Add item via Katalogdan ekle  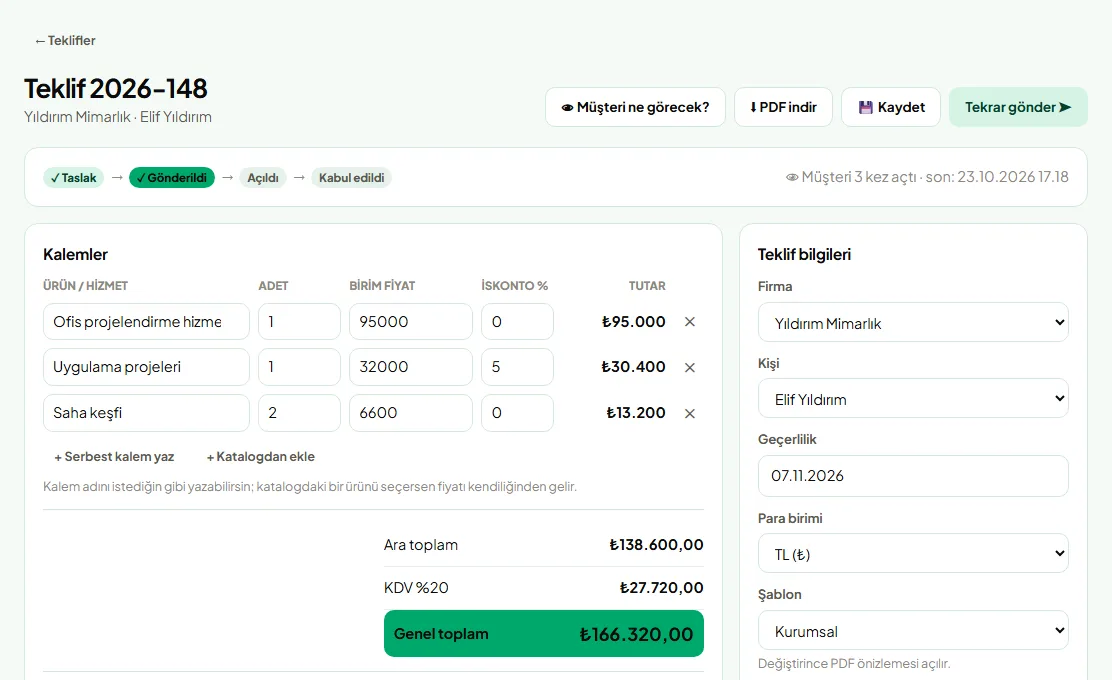pos(260,457)
